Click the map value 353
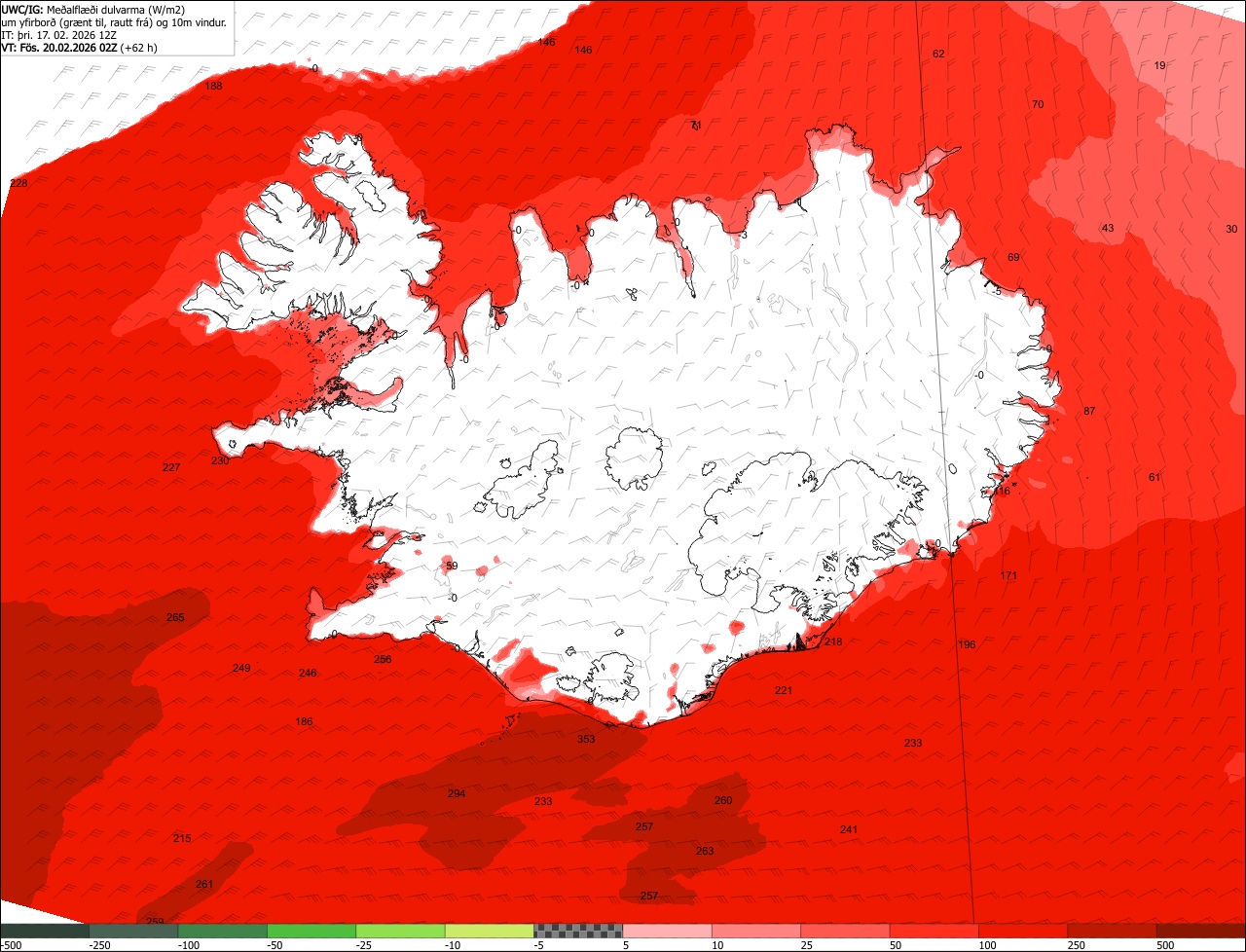Image resolution: width=1246 pixels, height=952 pixels. tap(586, 739)
